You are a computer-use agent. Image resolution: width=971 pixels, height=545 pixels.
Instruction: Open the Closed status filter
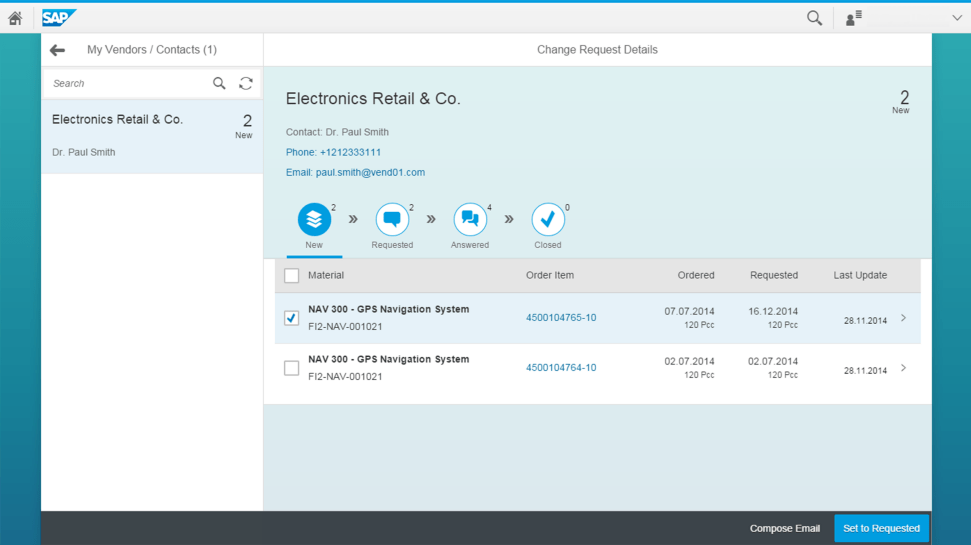(x=548, y=220)
